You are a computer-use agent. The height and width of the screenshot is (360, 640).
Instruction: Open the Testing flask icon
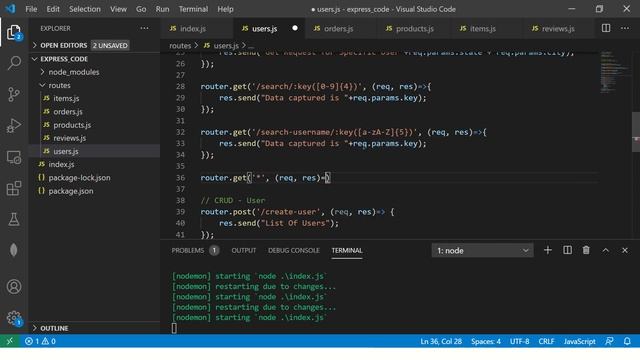pyautogui.click(x=14, y=219)
